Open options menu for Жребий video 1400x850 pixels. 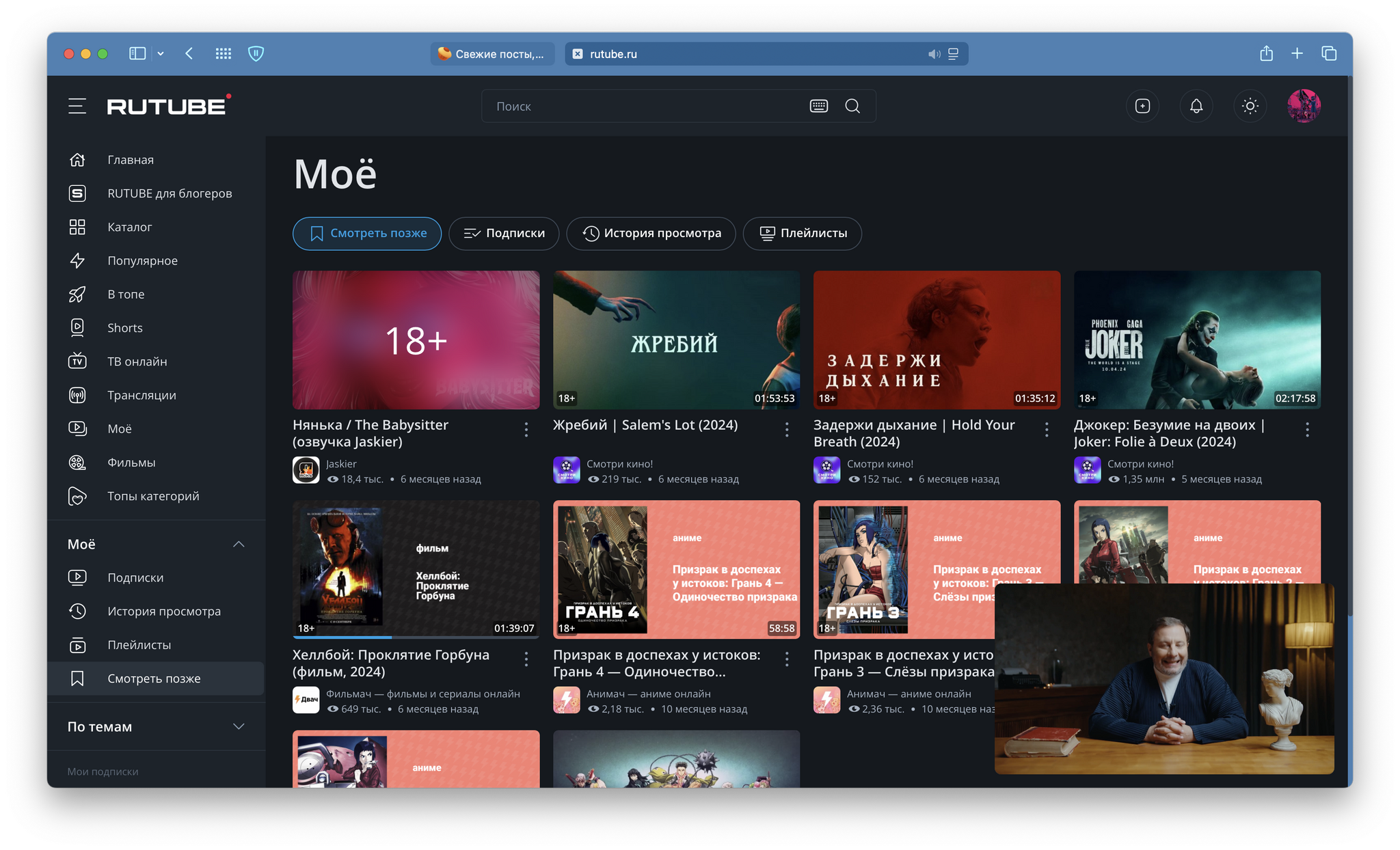point(787,429)
